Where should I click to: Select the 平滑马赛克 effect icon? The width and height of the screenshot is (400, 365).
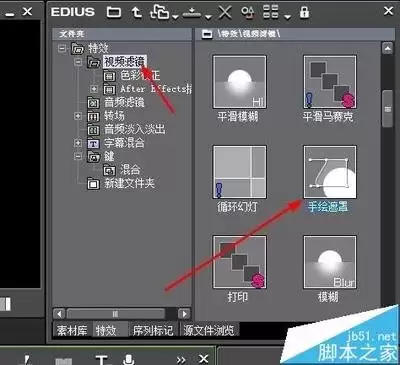330,82
